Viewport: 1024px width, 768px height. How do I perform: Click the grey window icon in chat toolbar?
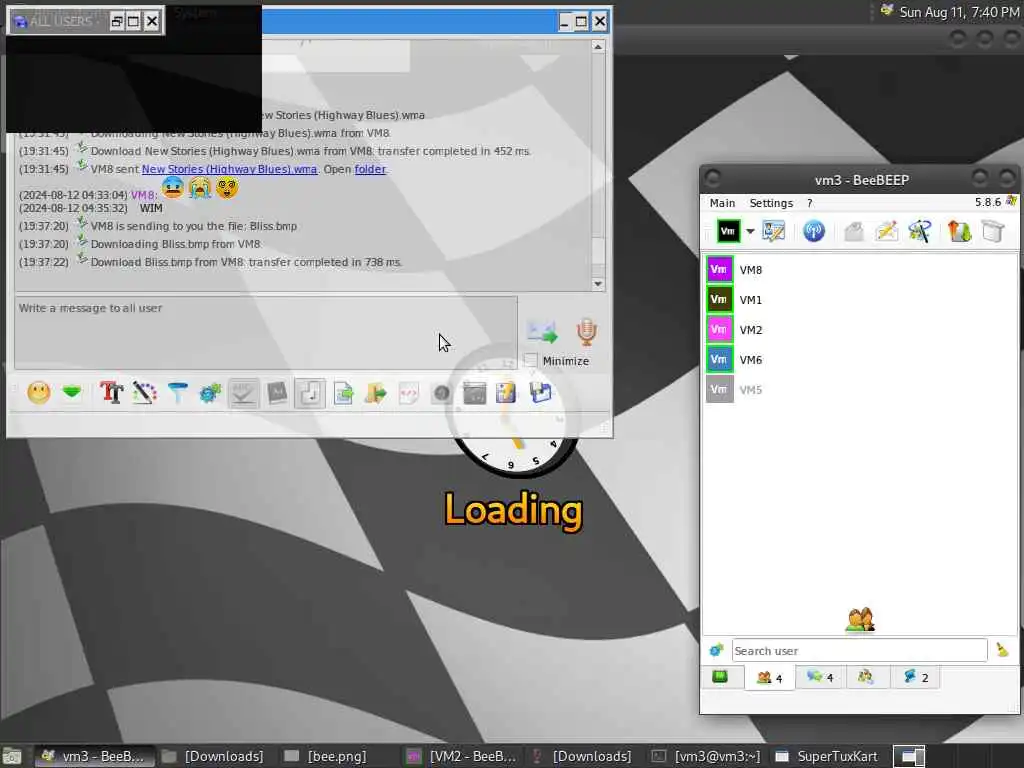pyautogui.click(x=475, y=393)
